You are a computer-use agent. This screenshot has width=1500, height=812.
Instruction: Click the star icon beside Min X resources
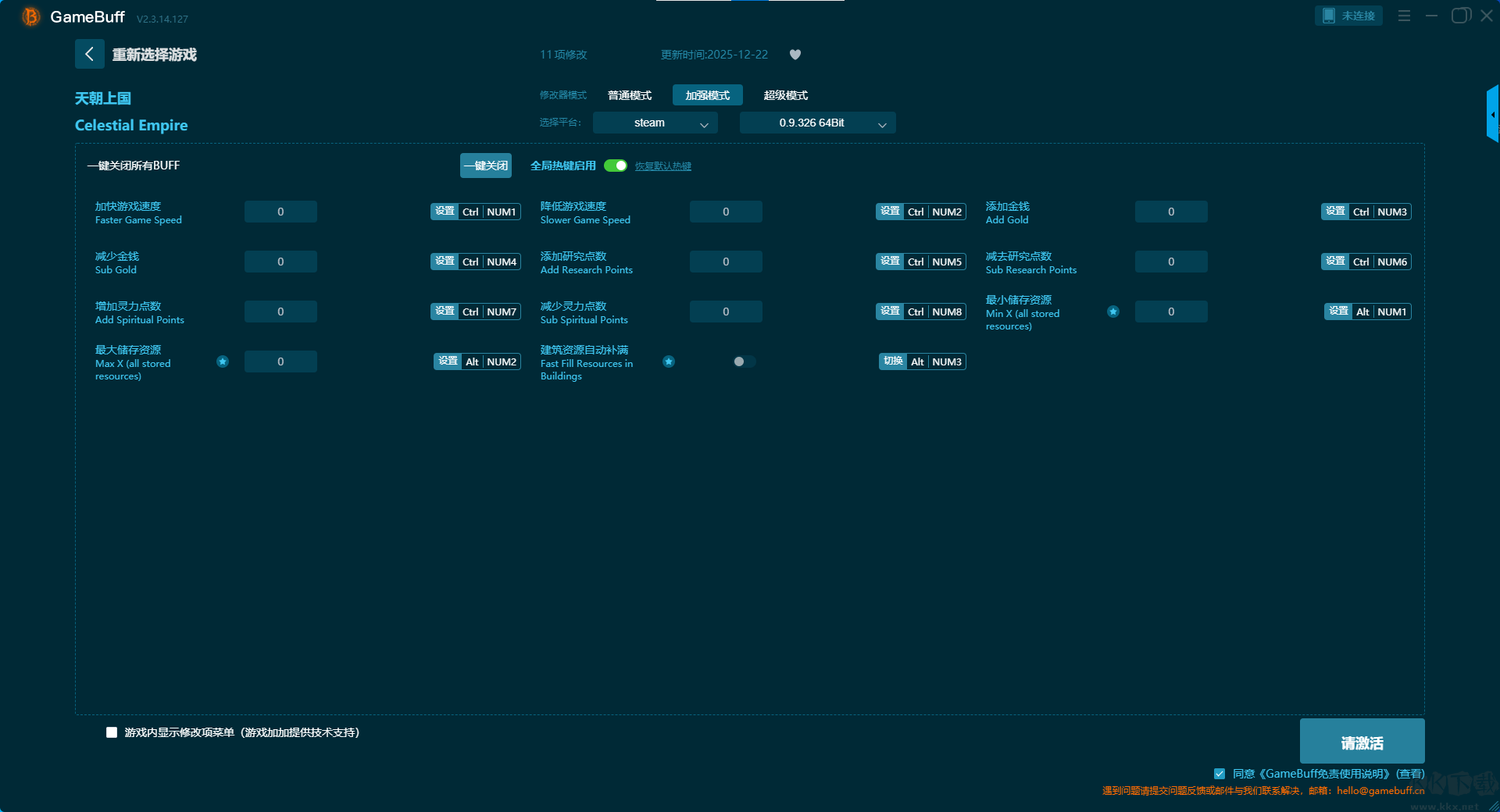point(1113,312)
